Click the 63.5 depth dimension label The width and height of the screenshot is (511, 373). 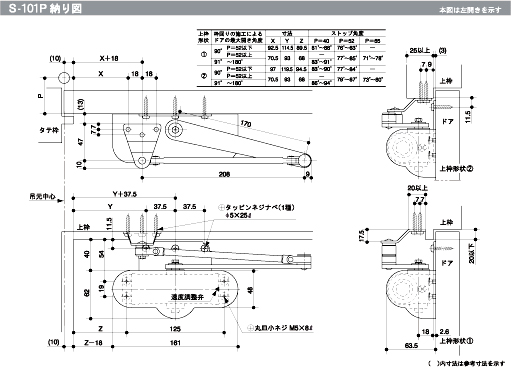tap(411, 346)
